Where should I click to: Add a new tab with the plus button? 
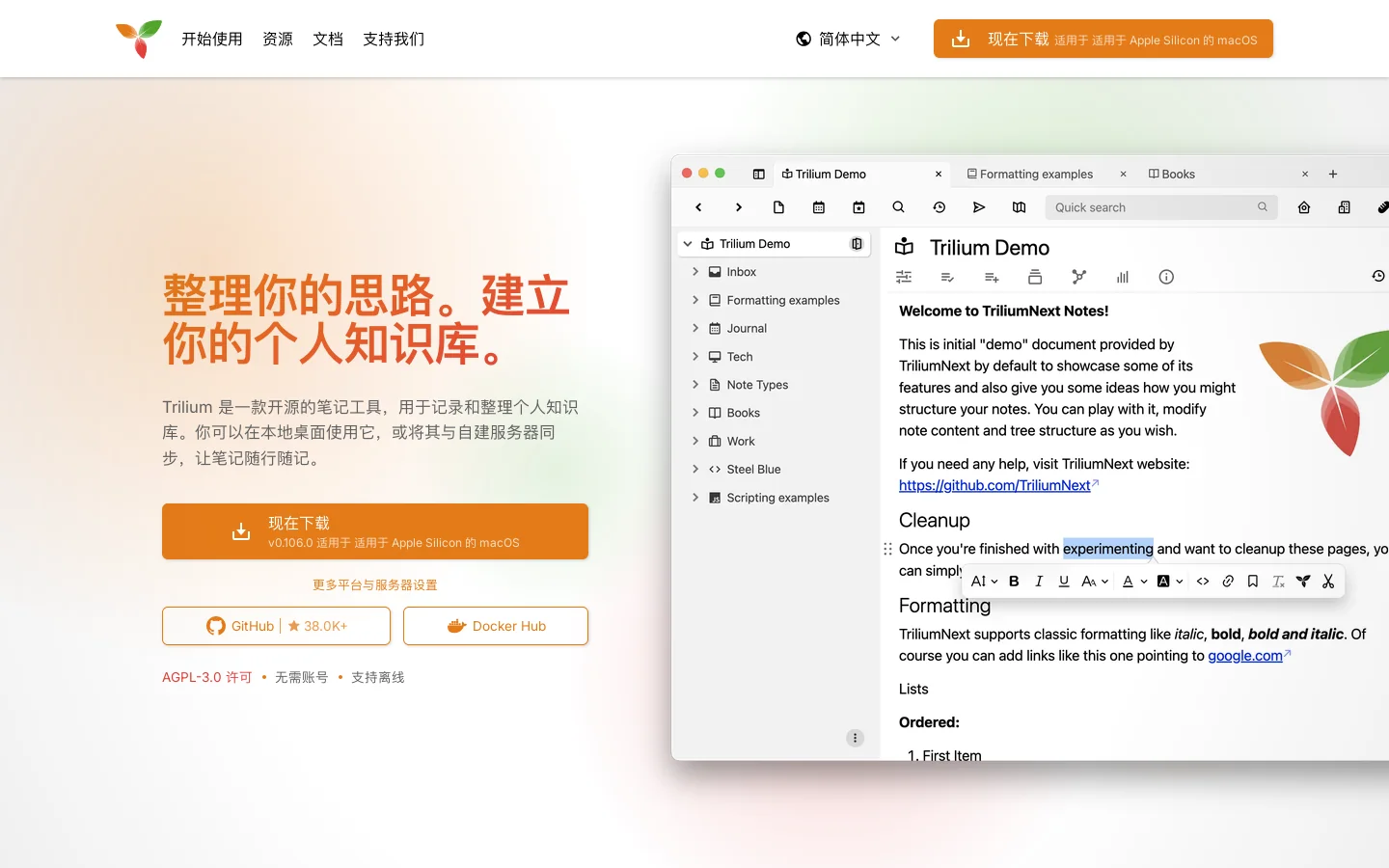point(1333,175)
